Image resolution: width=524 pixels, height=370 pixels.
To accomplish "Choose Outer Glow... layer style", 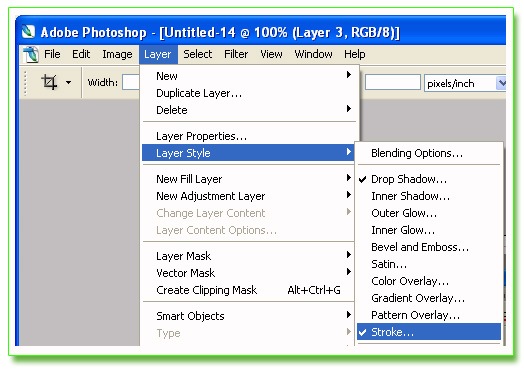I will pyautogui.click(x=429, y=213).
